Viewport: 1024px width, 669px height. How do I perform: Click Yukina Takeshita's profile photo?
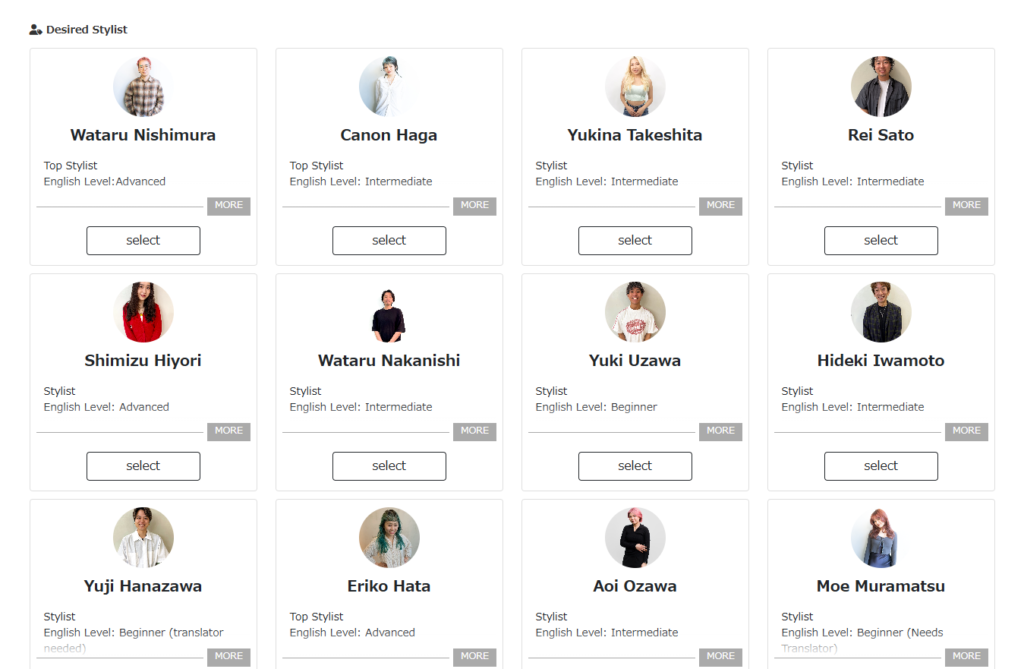(635, 87)
